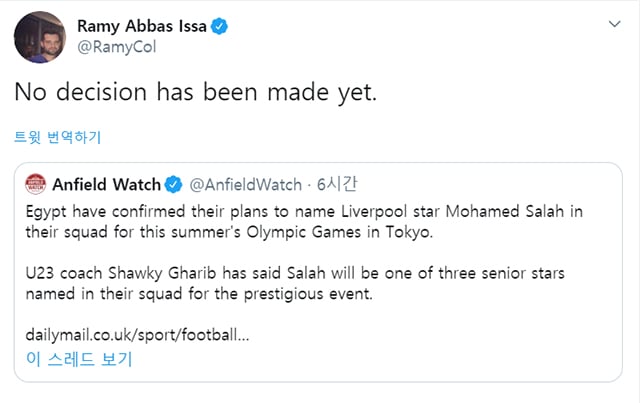Click the 'prestigious event' line in quoted tweet

(199, 294)
